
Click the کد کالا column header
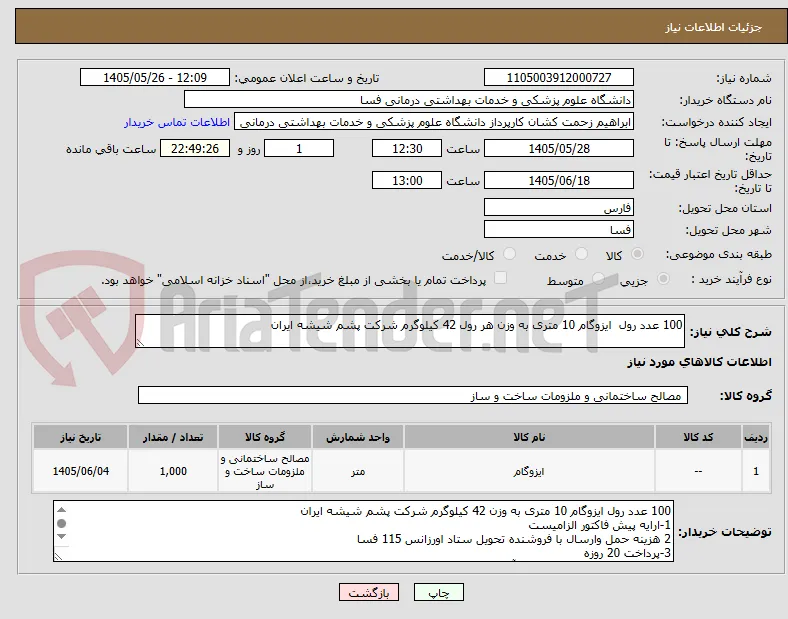pos(698,437)
